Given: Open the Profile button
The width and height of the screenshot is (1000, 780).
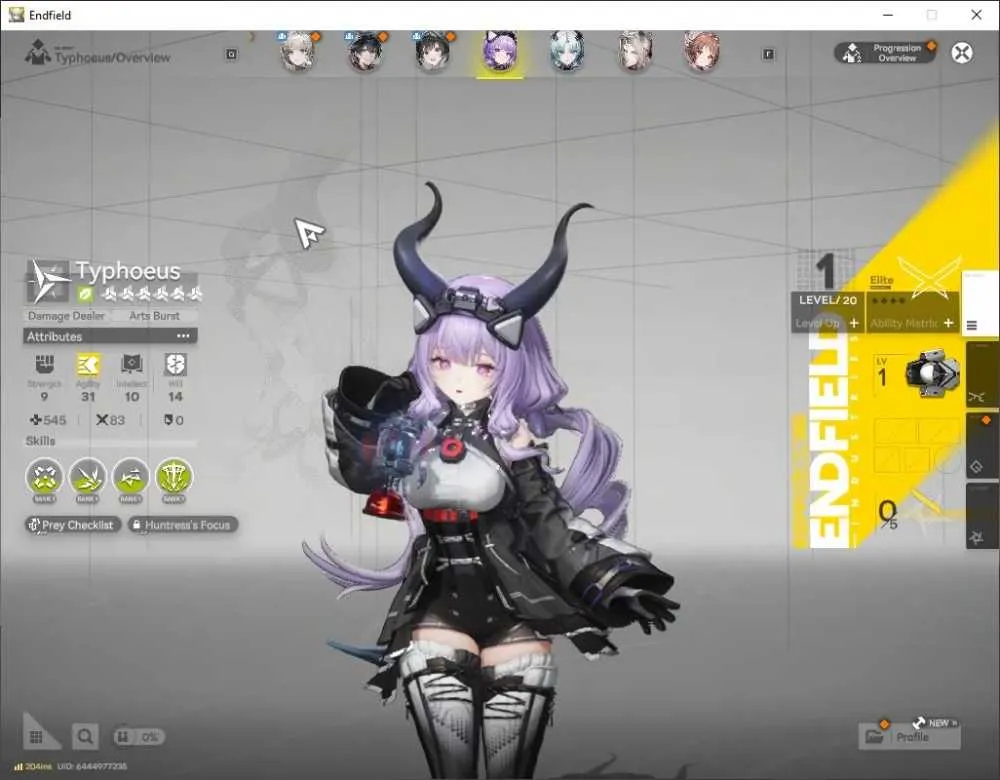Looking at the screenshot, I should click(909, 736).
